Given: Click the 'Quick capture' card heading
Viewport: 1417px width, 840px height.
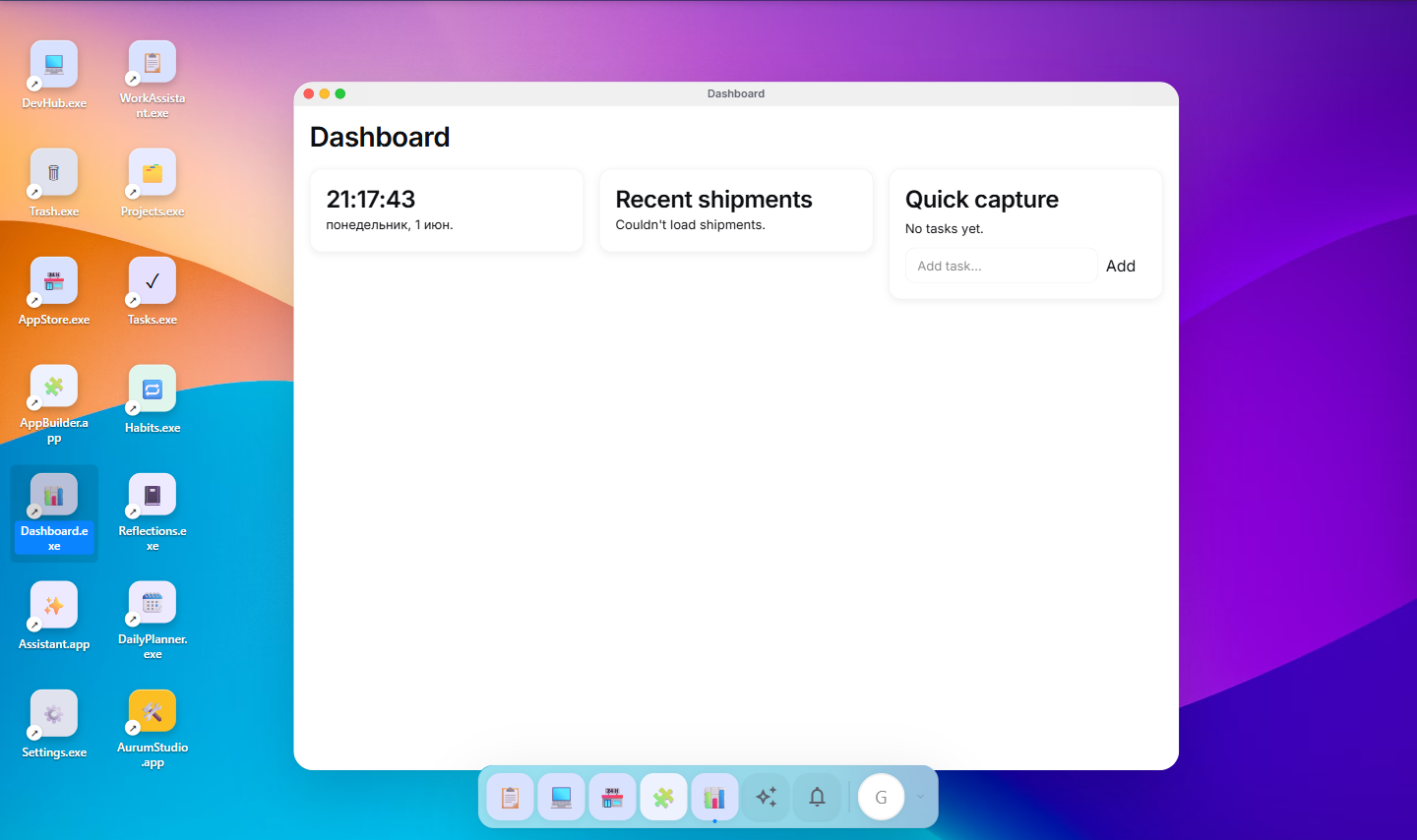Looking at the screenshot, I should point(982,200).
